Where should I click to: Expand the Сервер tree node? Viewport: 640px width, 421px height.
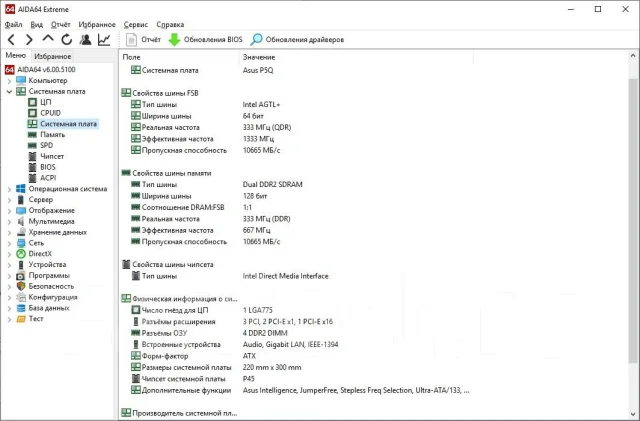tap(9, 200)
